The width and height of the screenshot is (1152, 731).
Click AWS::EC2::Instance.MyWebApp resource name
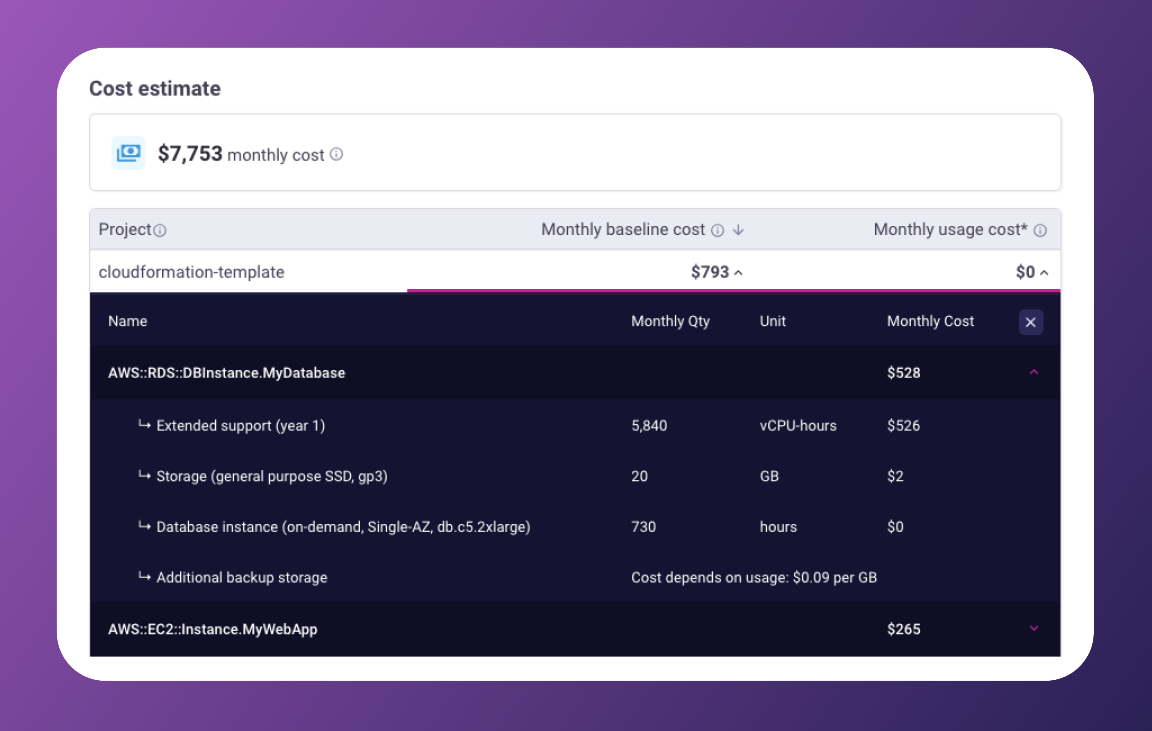[x=212, y=630]
